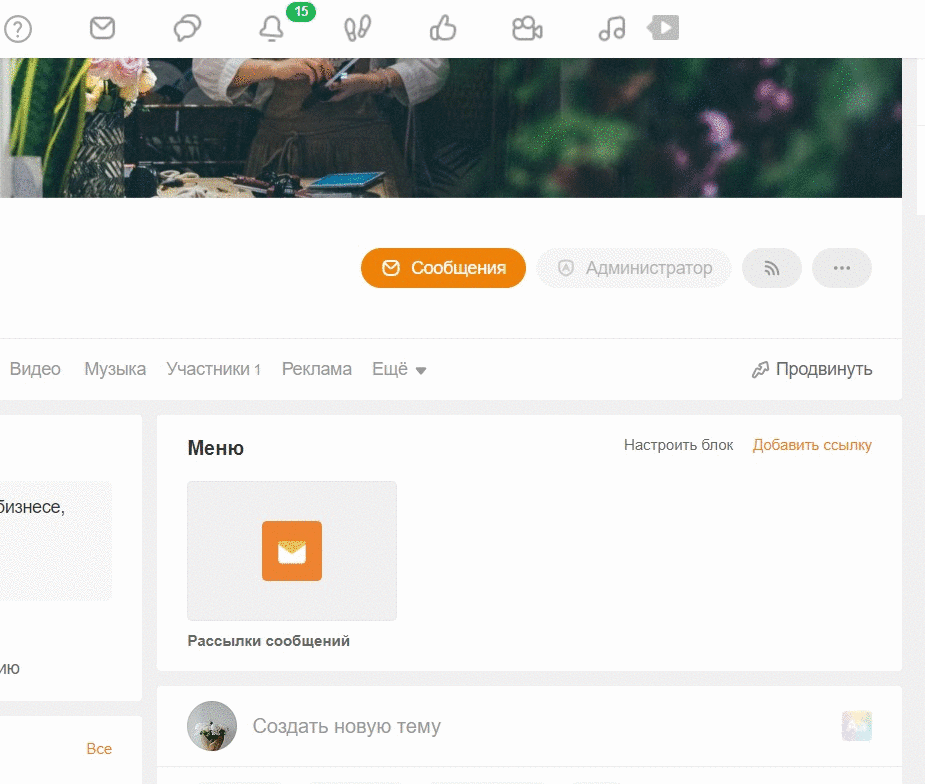The width and height of the screenshot is (925, 784).
Task: Click the orange Сообщения button
Action: 443,268
